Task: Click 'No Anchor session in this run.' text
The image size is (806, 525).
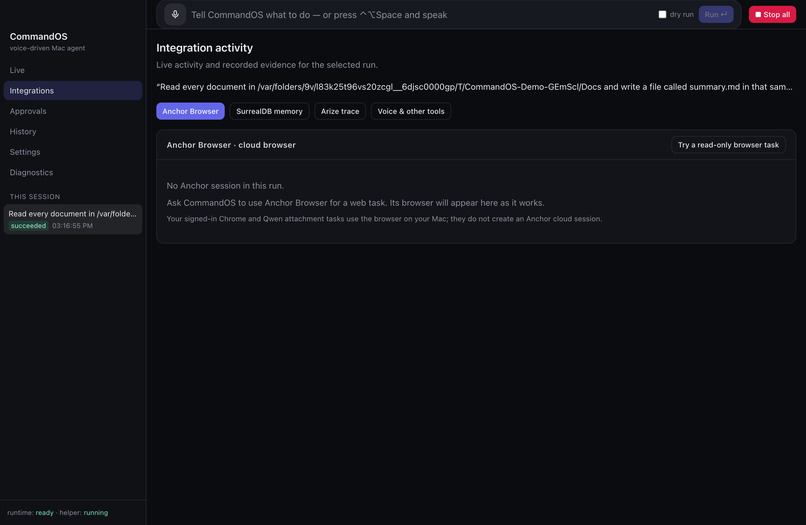Action: (x=225, y=186)
